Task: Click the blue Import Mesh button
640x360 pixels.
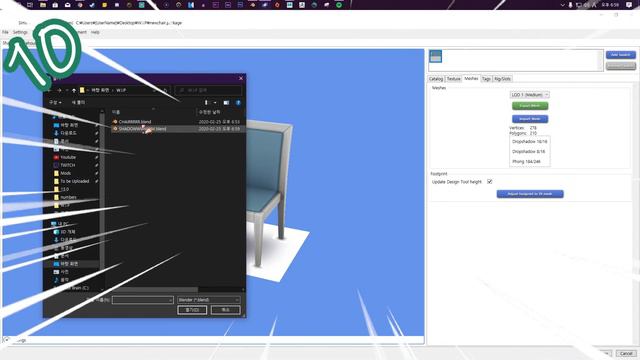Action: (530, 119)
